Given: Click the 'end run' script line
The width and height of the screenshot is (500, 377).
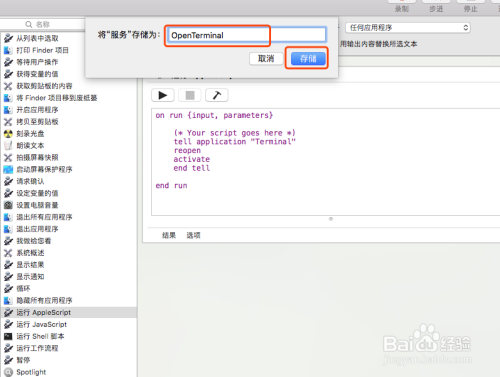Looking at the screenshot, I should (171, 186).
